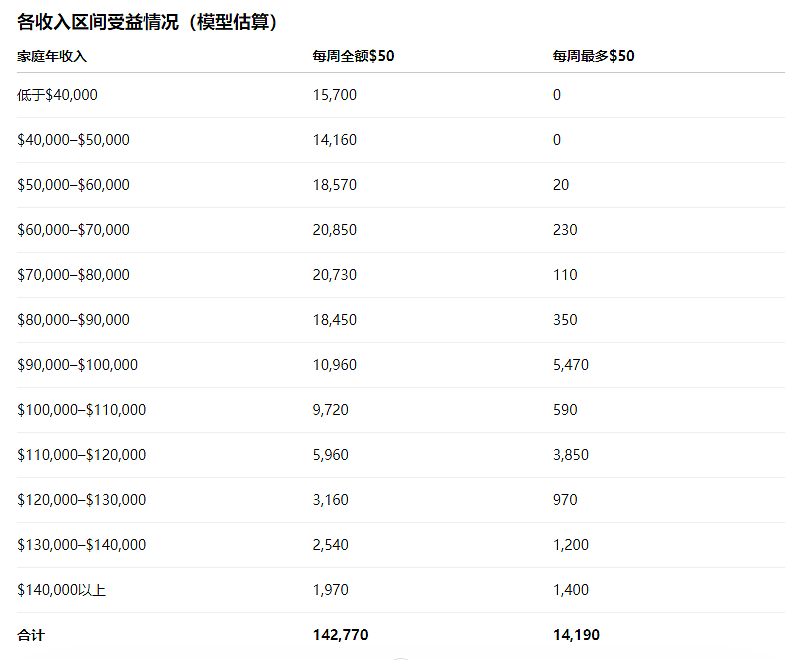This screenshot has width=802, height=660.
Task: Click the total value 14,190
Action: pos(576,635)
